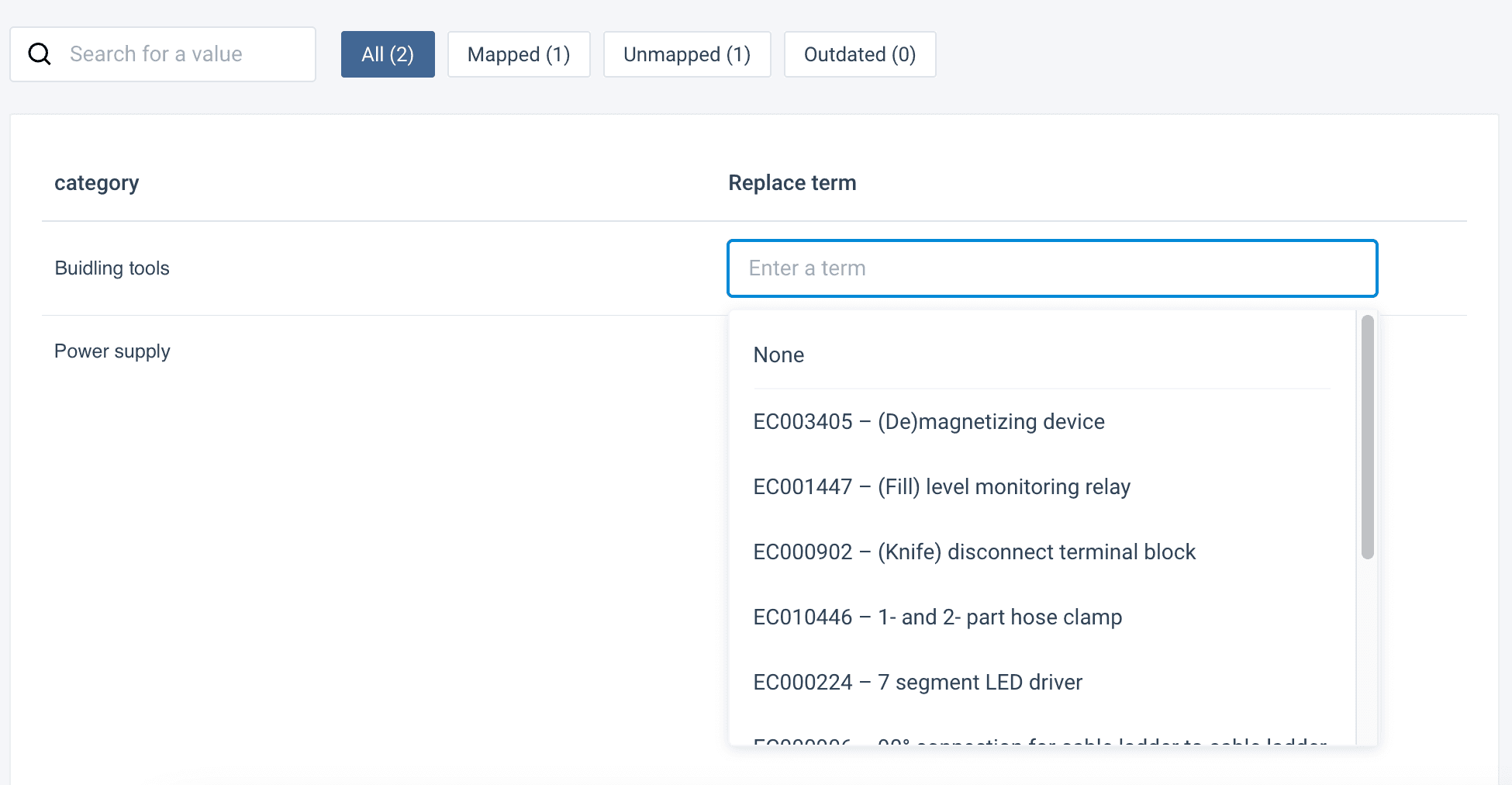Open the Outdated (0) filter tab
Viewport: 1512px width, 785px height.
pos(860,54)
